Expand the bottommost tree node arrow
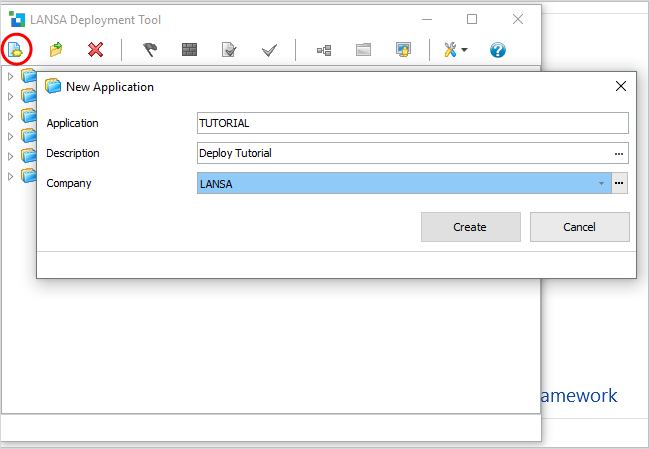650x449 pixels. point(11,176)
